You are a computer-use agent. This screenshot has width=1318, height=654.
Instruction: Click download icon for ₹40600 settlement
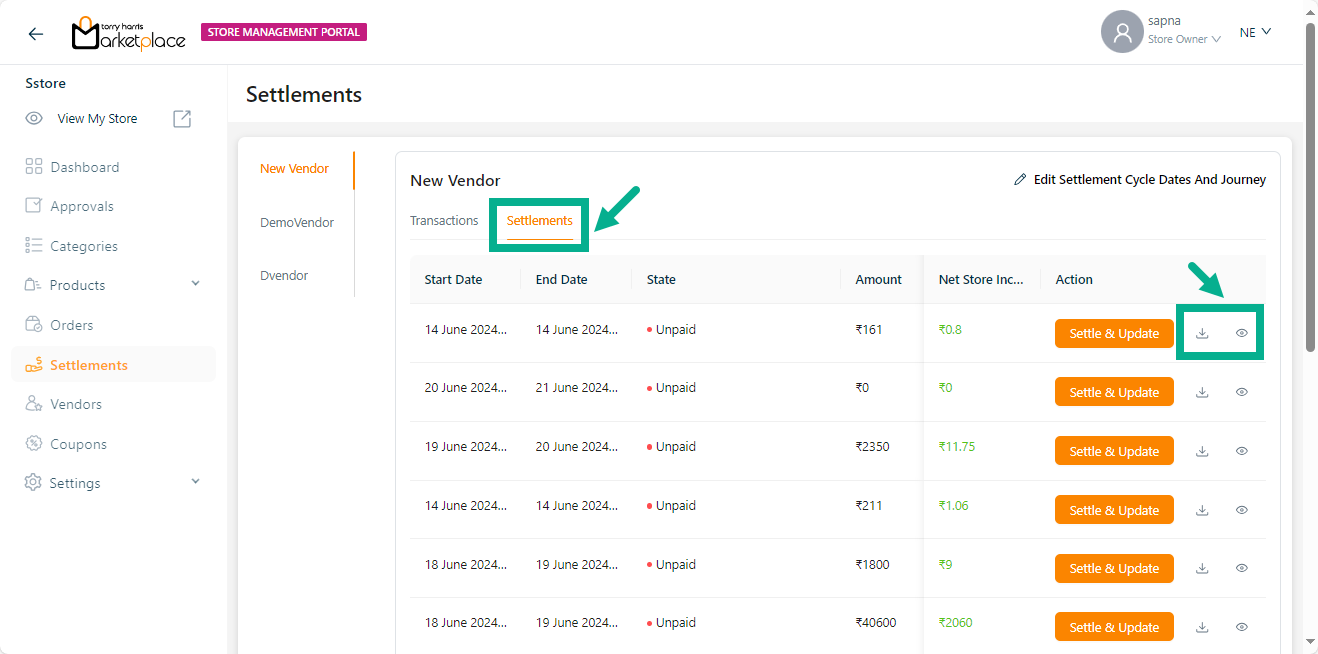pos(1202,628)
